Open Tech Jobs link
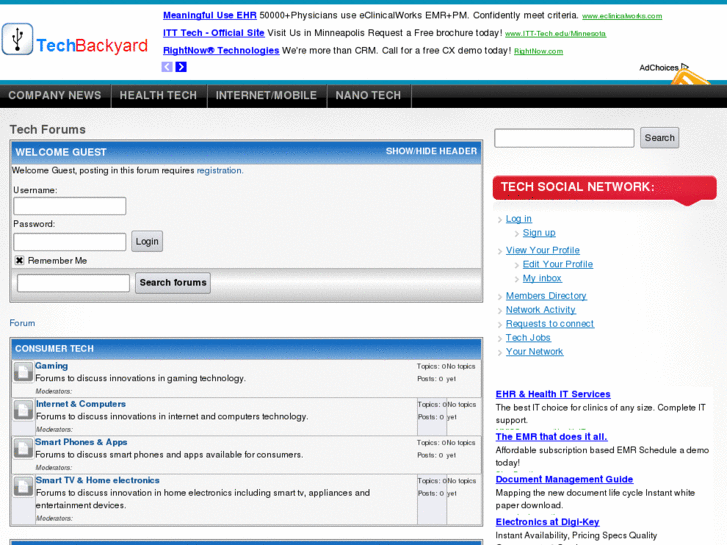The image size is (727, 545). pos(528,337)
